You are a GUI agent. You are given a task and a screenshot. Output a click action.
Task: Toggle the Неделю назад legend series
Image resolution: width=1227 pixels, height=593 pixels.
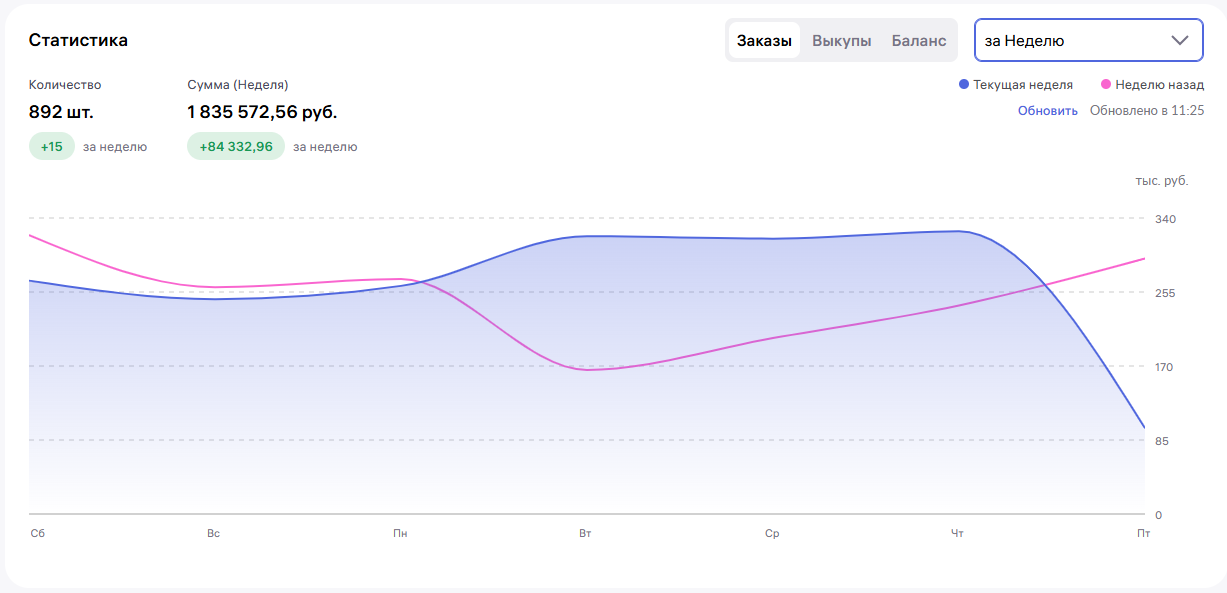(1152, 85)
